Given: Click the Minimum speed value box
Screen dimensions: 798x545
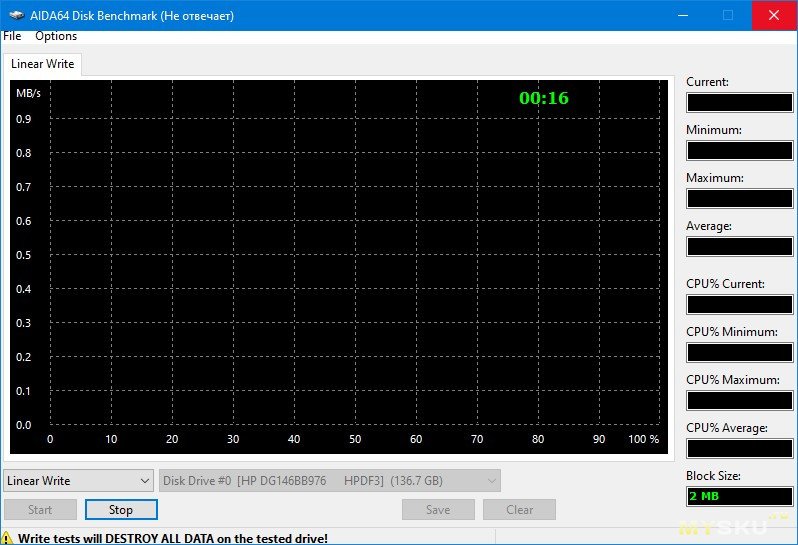Looking at the screenshot, I should pyautogui.click(x=739, y=150).
